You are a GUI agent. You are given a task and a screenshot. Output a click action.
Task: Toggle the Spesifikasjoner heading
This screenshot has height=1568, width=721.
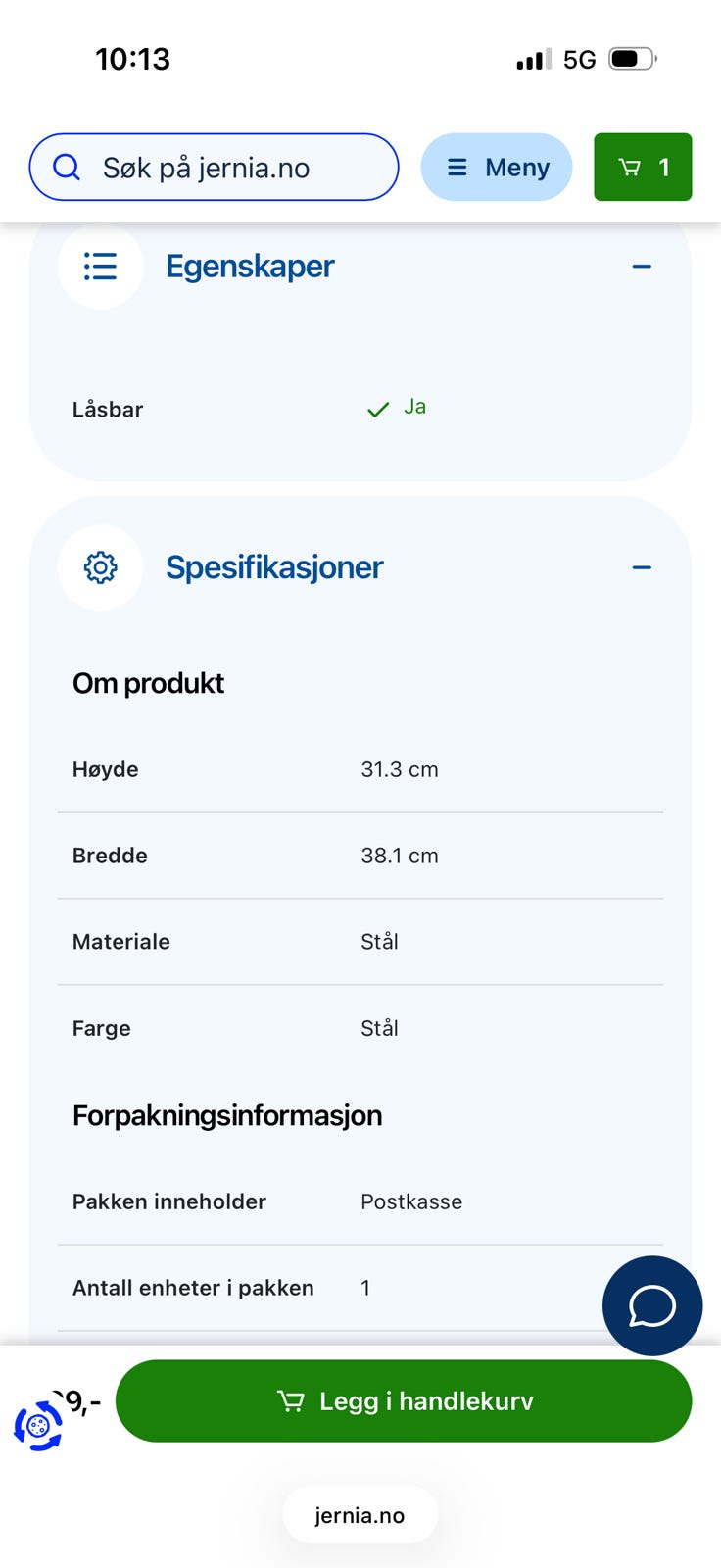pyautogui.click(x=274, y=567)
